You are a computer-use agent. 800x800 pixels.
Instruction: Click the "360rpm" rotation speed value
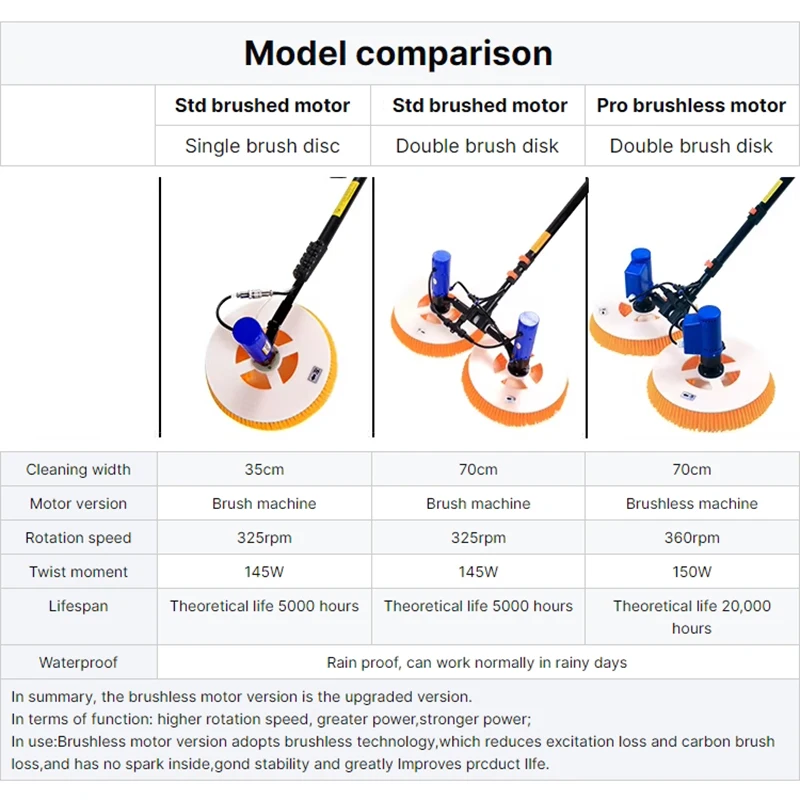(x=692, y=538)
